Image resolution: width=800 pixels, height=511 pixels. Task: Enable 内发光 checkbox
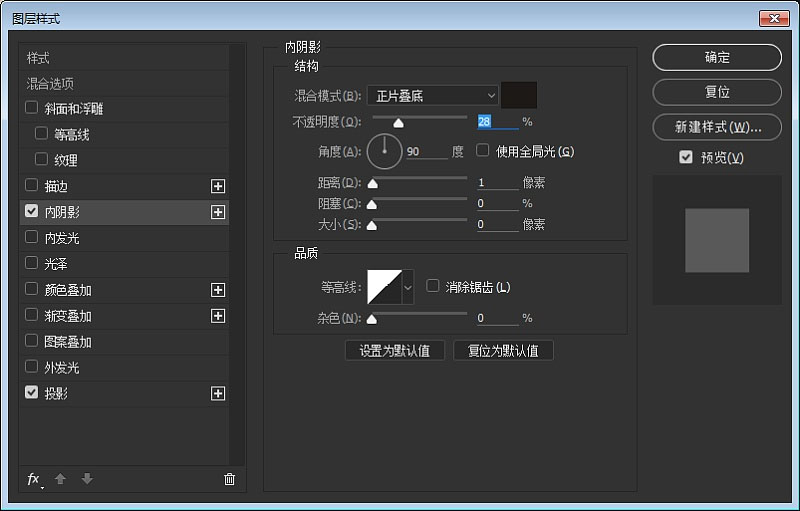coord(32,237)
